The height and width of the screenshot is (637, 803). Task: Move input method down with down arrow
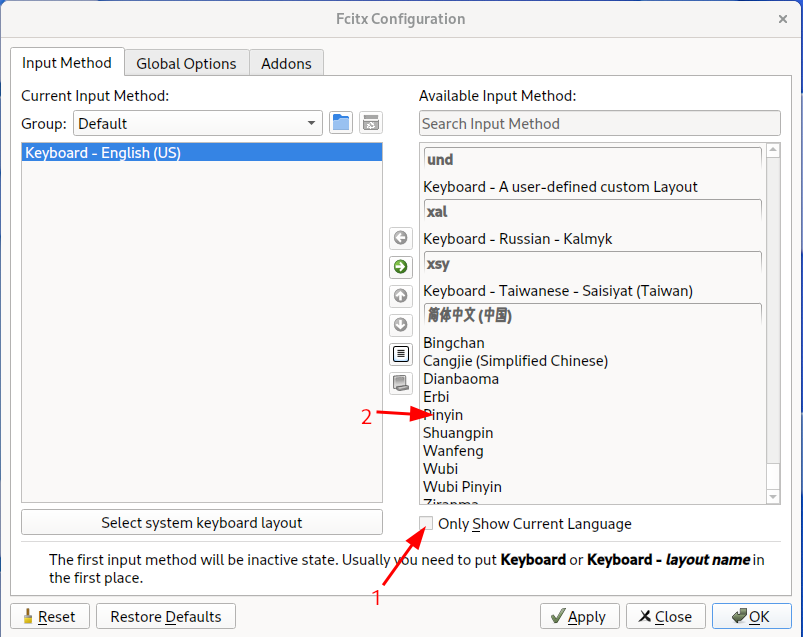pyautogui.click(x=401, y=325)
